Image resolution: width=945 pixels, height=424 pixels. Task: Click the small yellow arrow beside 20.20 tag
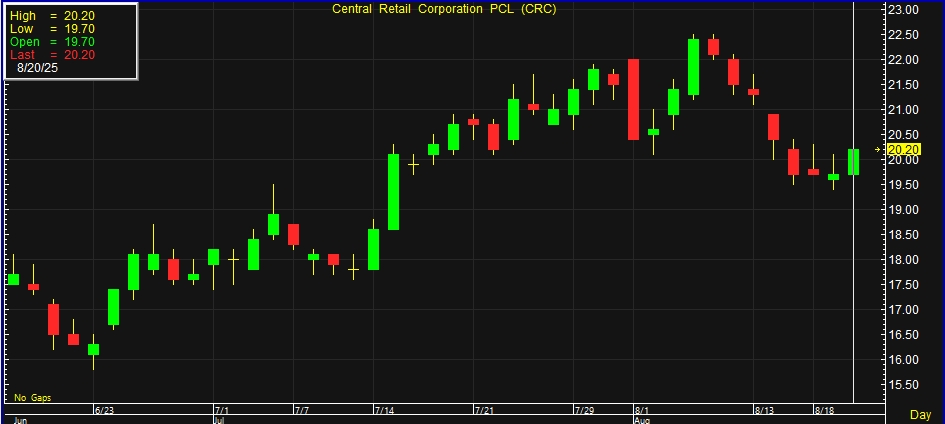[x=878, y=149]
